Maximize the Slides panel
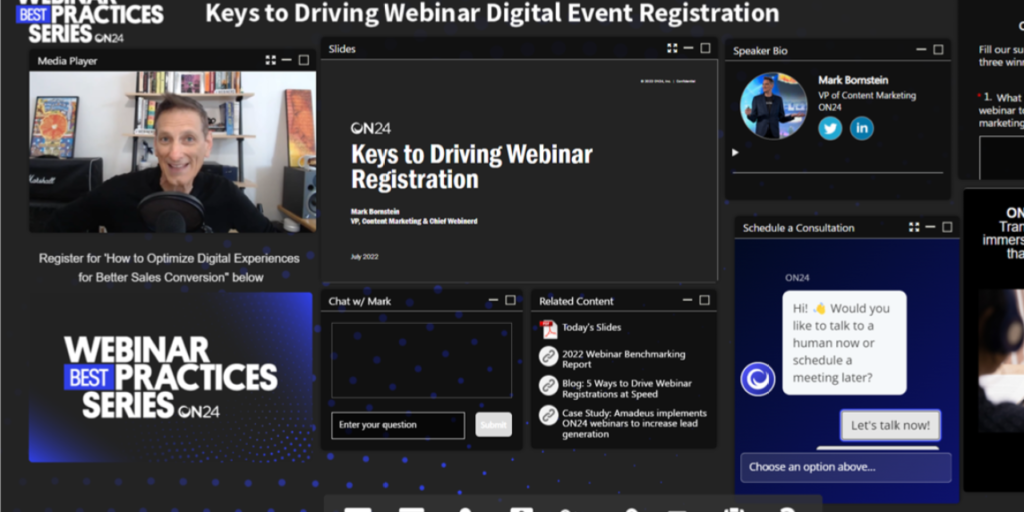Viewport: 1024px width, 512px height. point(705,48)
